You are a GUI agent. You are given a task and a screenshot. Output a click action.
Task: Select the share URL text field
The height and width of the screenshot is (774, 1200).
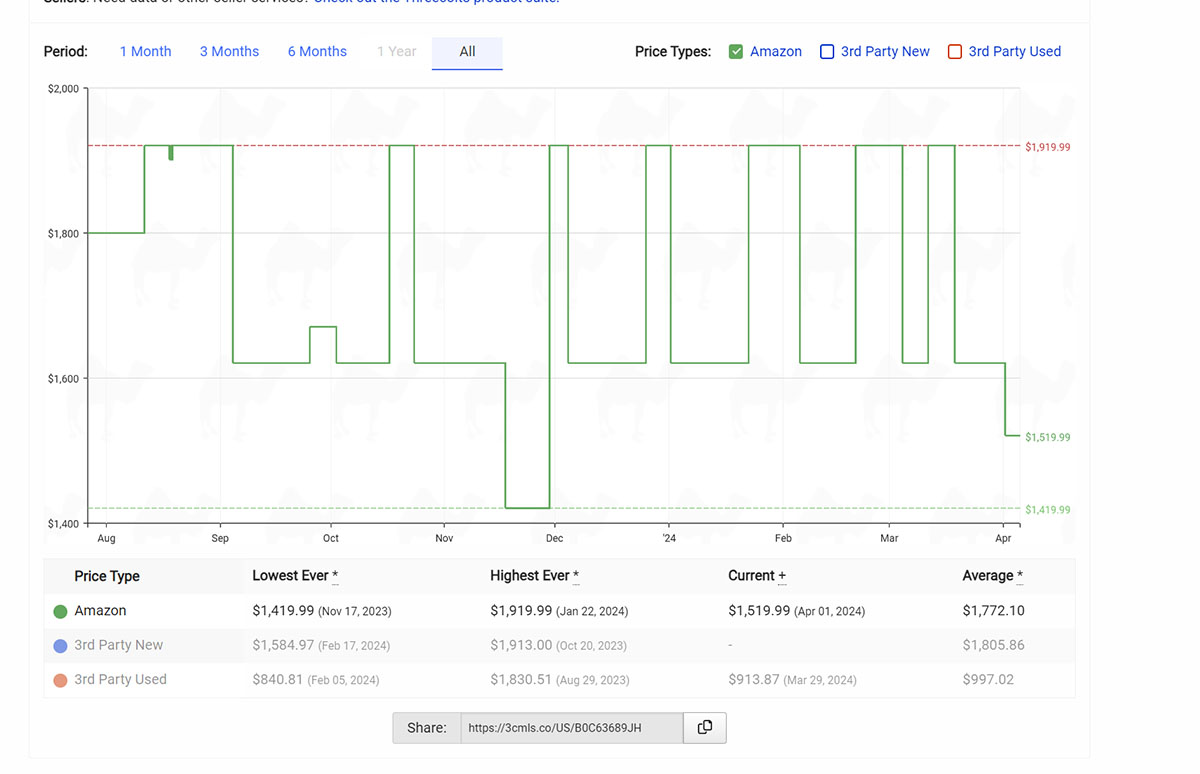coord(571,728)
